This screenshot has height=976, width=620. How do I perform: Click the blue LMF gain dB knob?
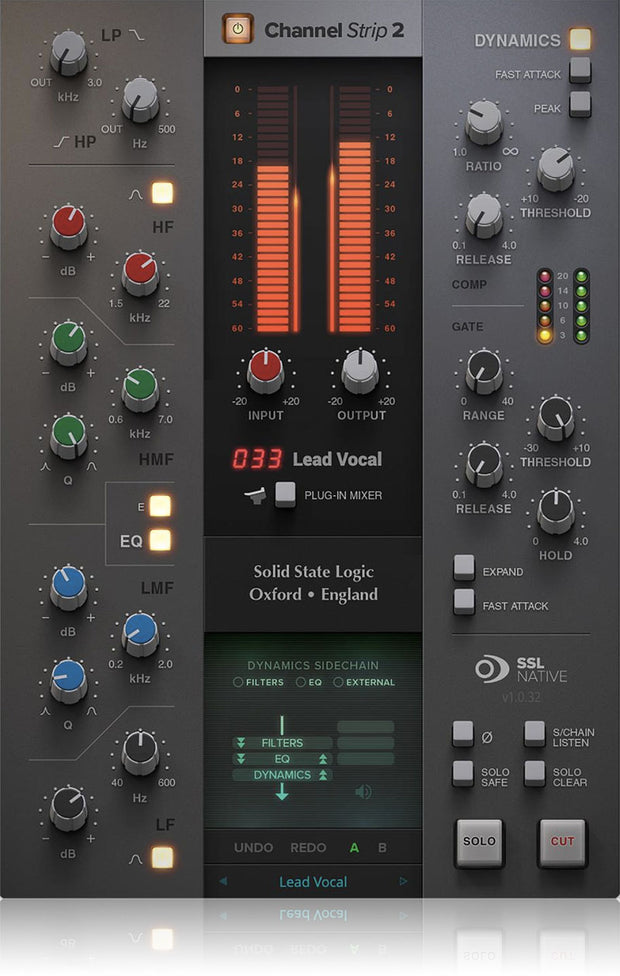coord(68,586)
